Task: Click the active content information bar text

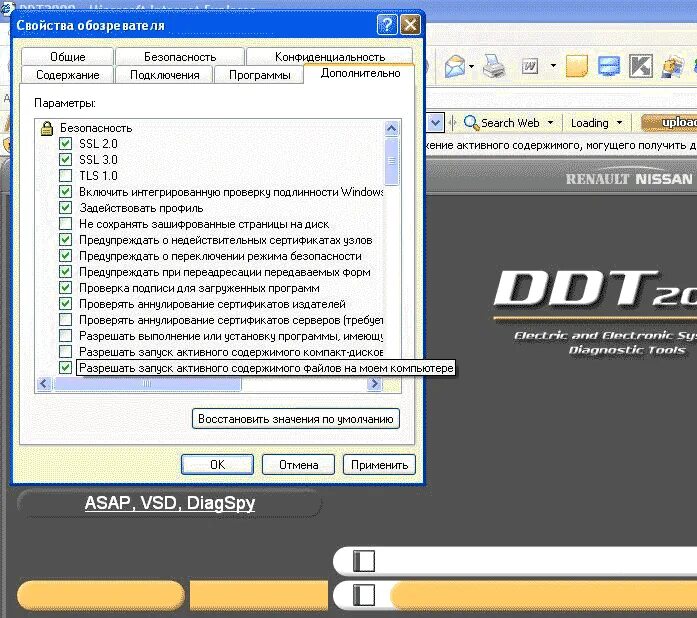Action: 561,145
